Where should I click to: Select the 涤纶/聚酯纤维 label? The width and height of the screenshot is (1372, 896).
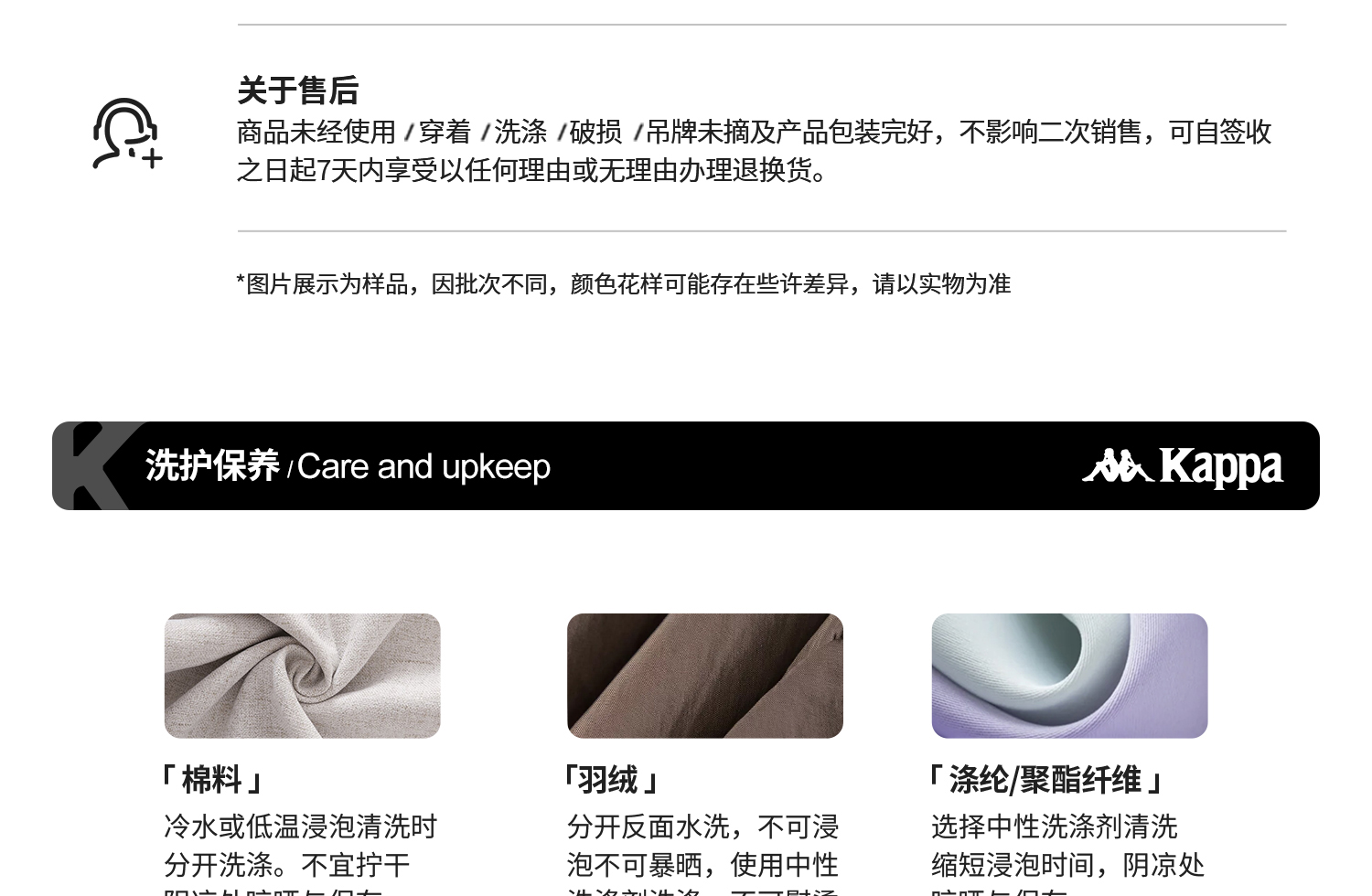coord(1045,780)
